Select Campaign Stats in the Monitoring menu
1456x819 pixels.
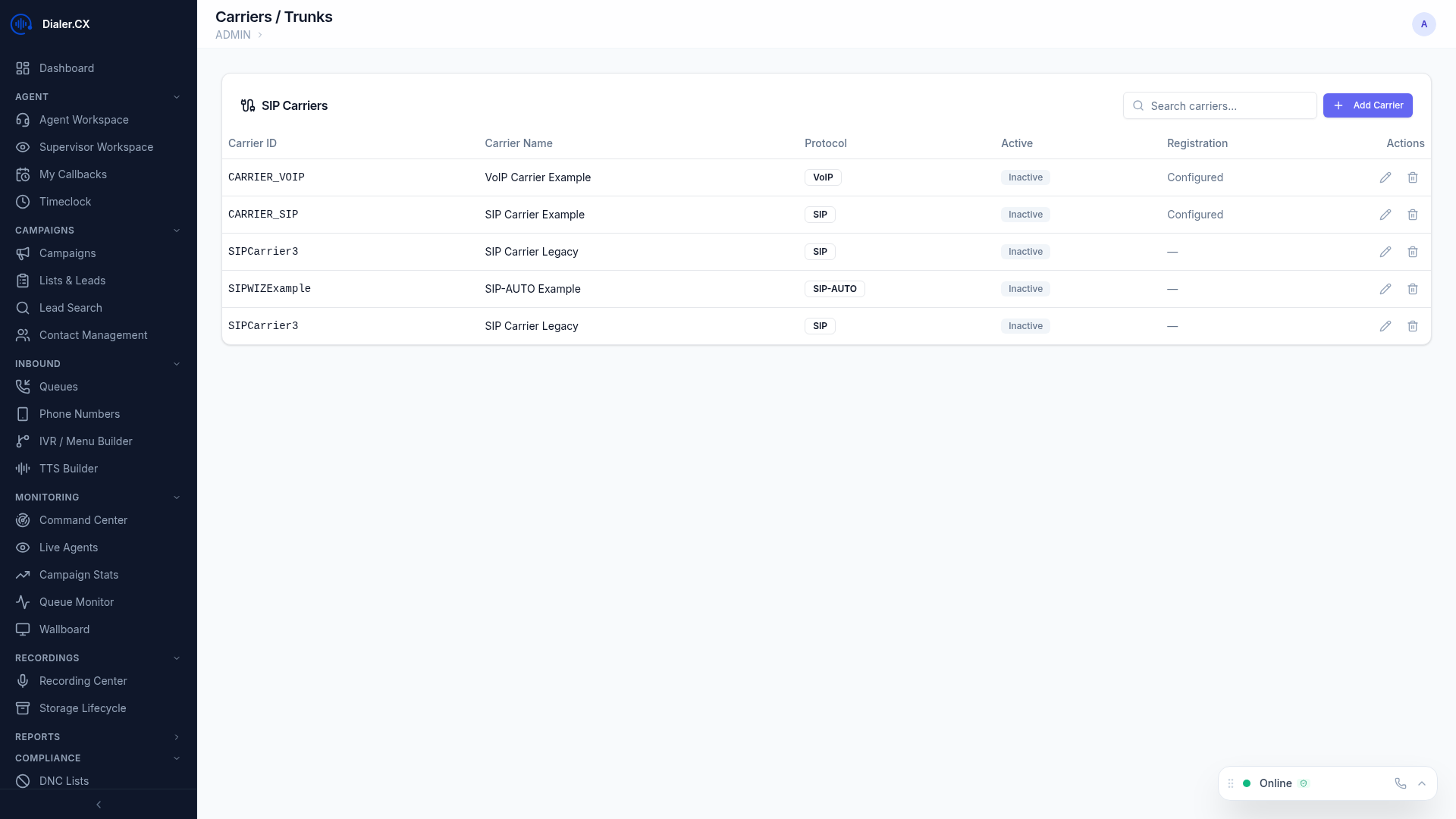point(79,575)
